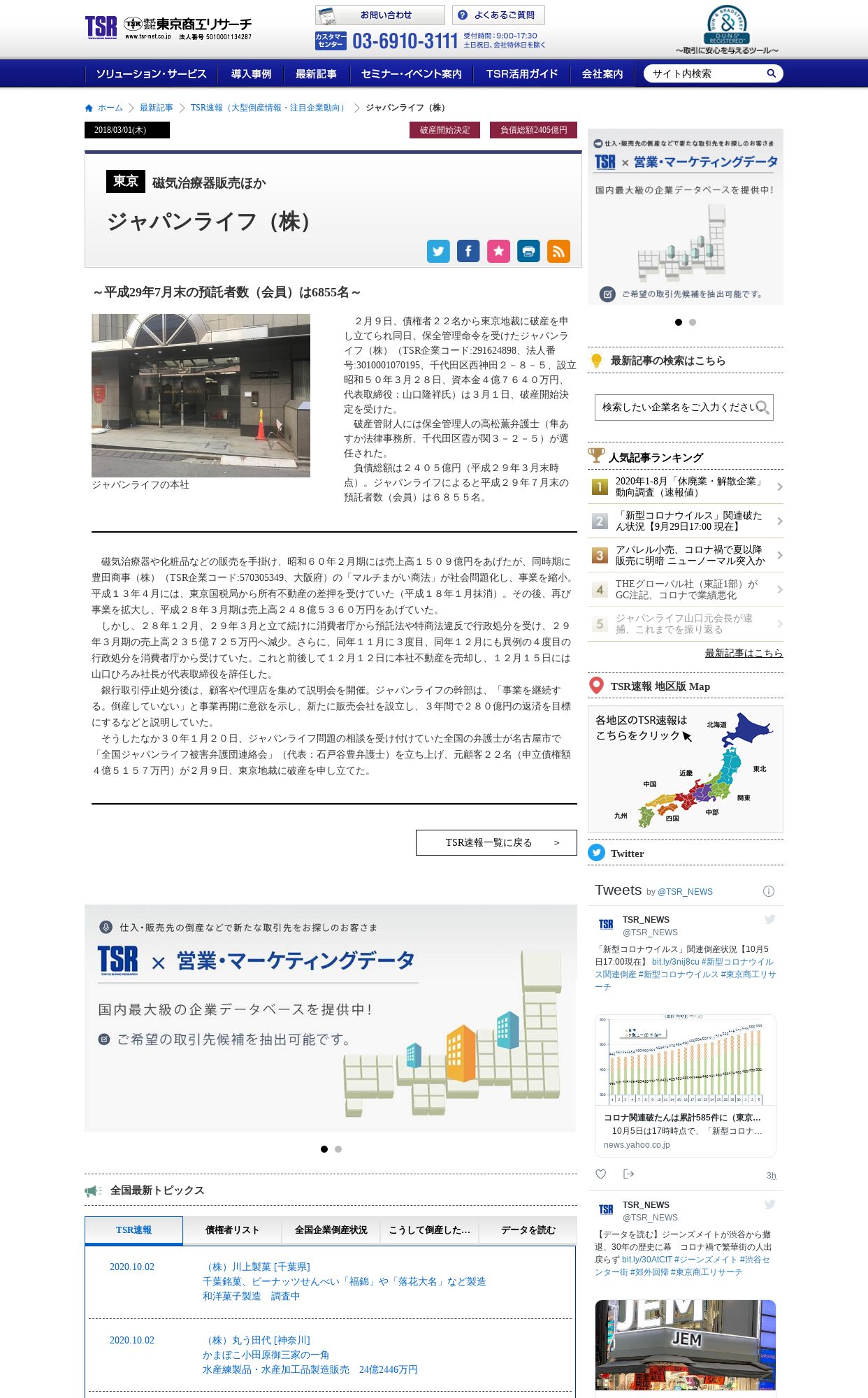Open TSR活用ガイド menu item
Screen dimensions: 868x1398
pyautogui.click(x=522, y=74)
